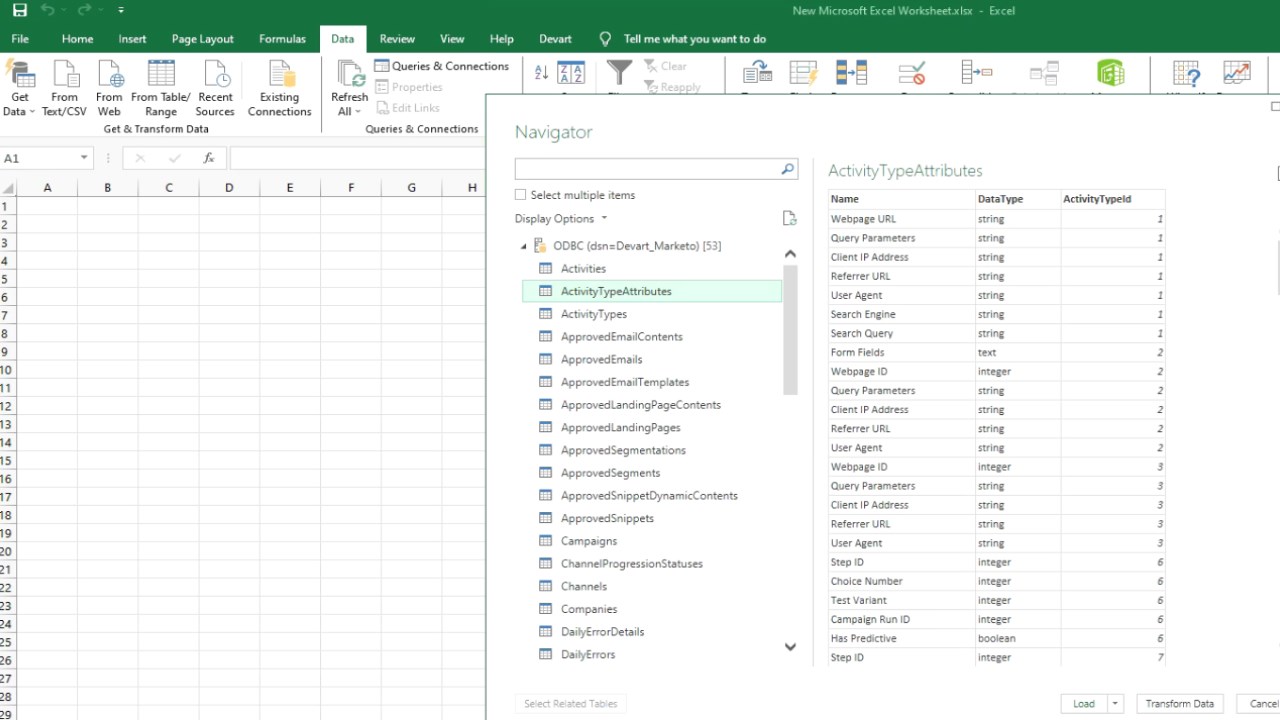The image size is (1280, 720).
Task: Open Existing Connections
Action: (x=280, y=88)
